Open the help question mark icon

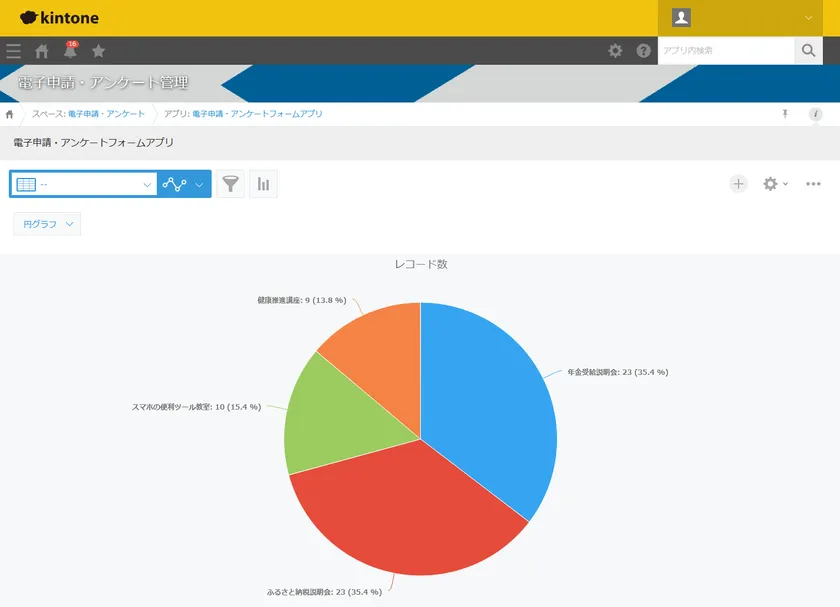pos(643,51)
